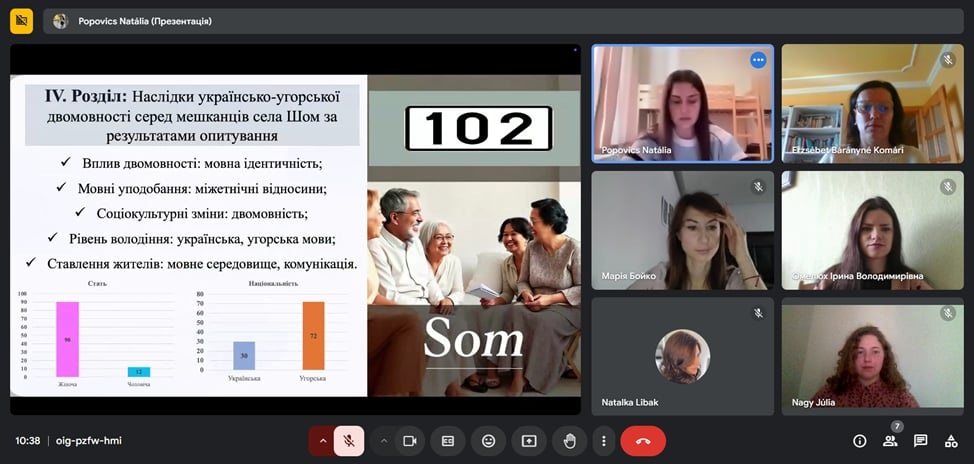Open options on Popovics Natália's tile

[x=758, y=60]
